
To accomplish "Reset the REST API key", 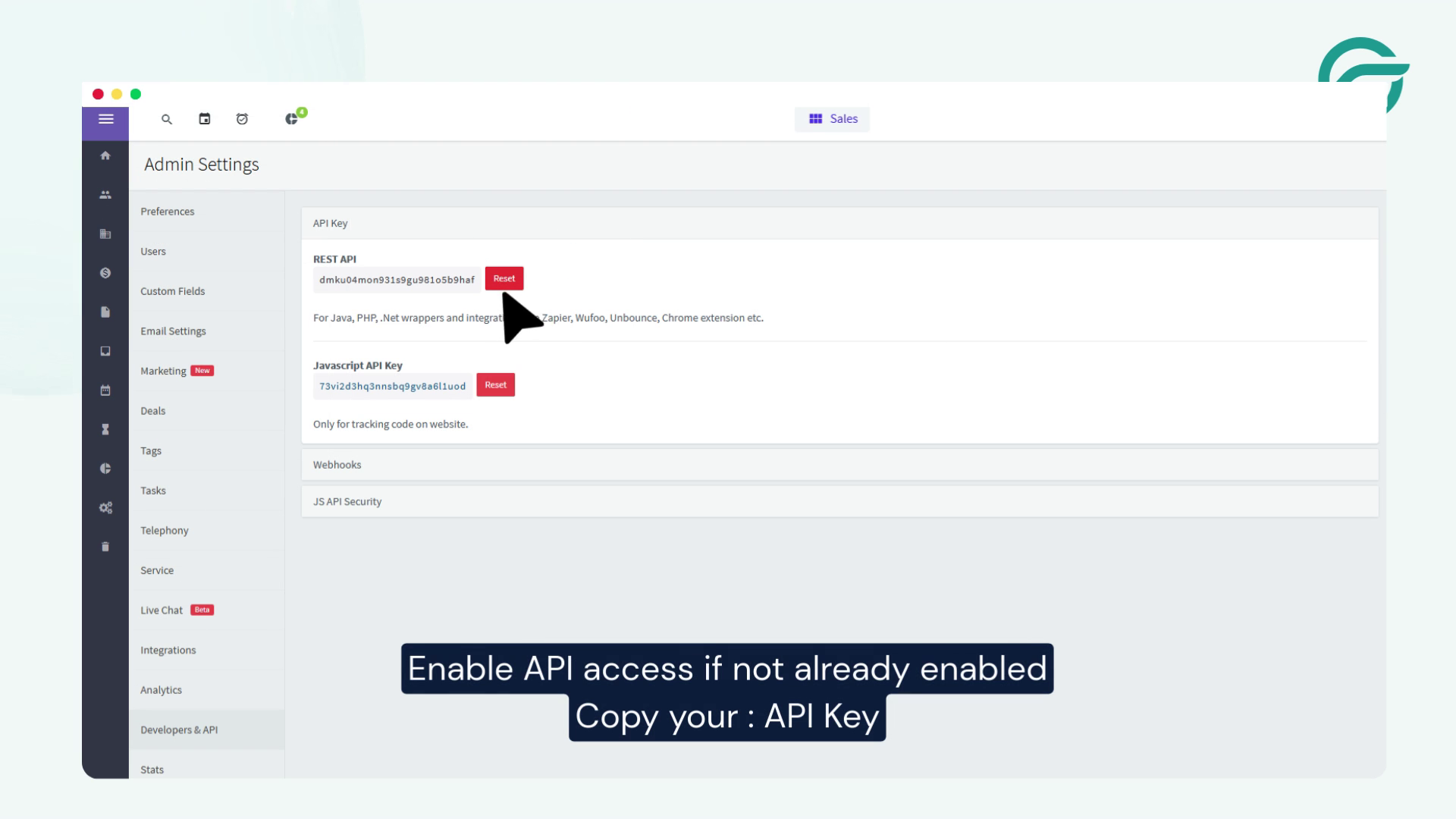I will tap(504, 278).
